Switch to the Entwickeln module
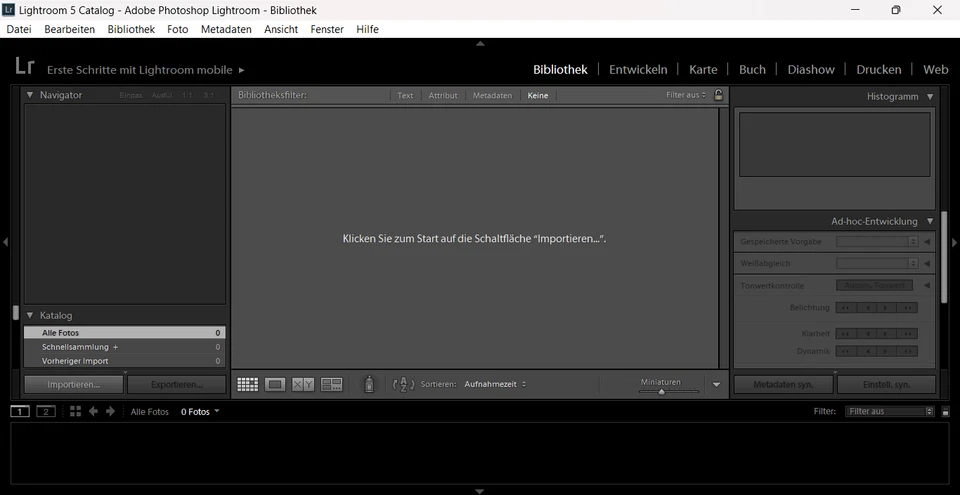Image resolution: width=960 pixels, height=495 pixels. (638, 69)
